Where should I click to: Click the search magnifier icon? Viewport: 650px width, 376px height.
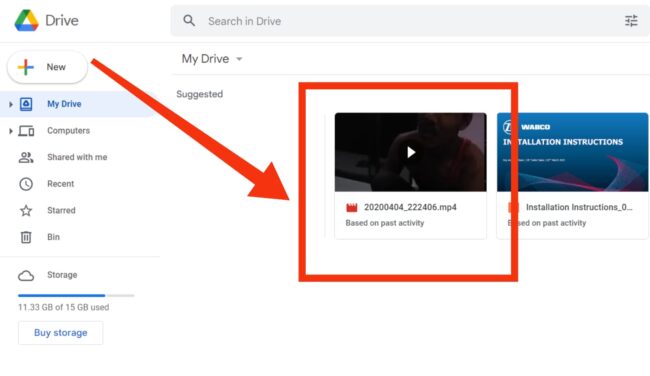(189, 21)
